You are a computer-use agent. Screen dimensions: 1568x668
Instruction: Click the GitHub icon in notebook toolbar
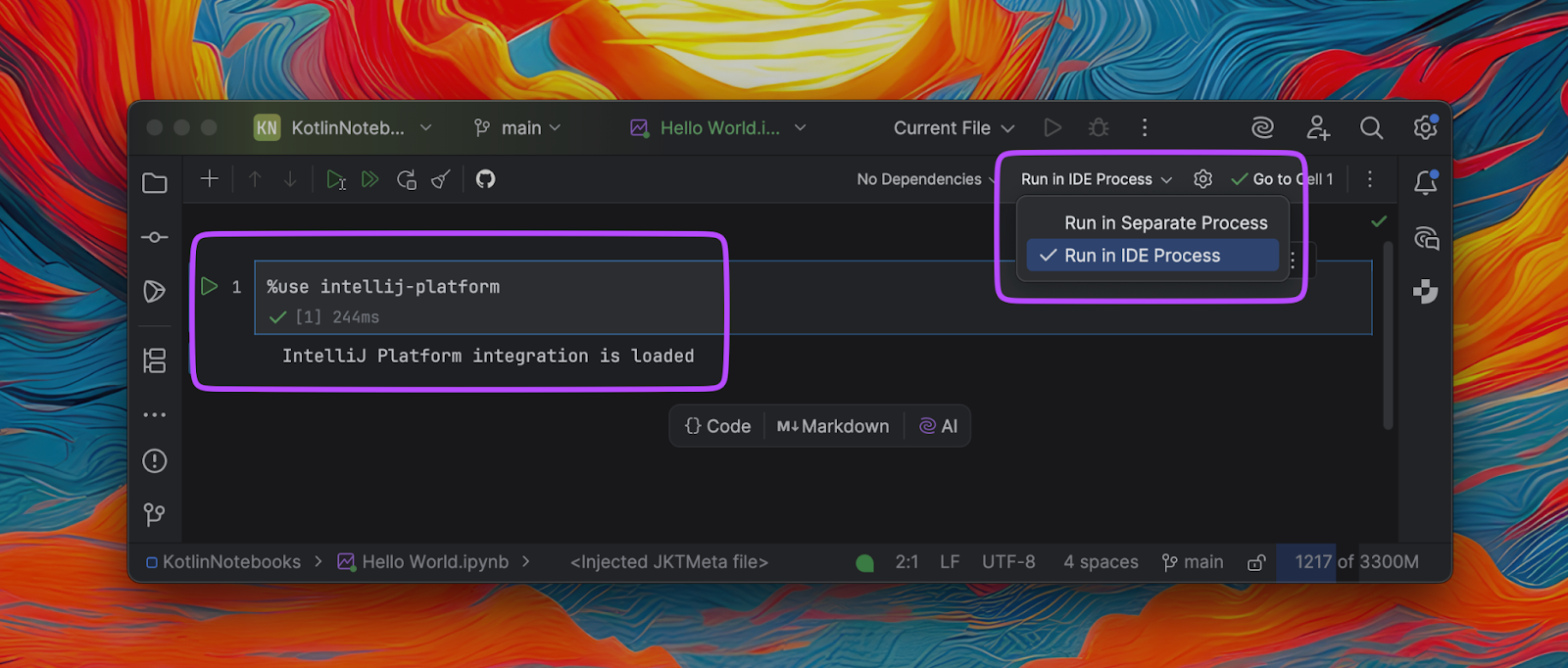(x=485, y=179)
